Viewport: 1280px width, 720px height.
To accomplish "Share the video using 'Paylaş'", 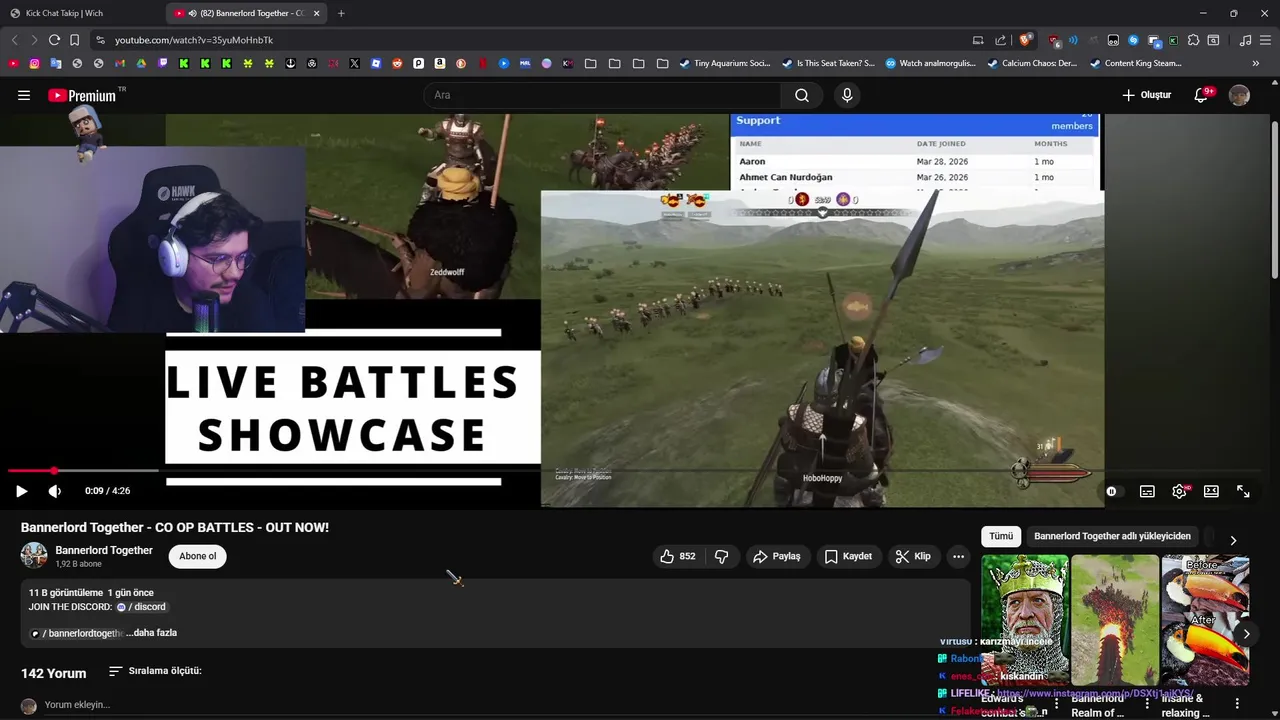I will [777, 556].
